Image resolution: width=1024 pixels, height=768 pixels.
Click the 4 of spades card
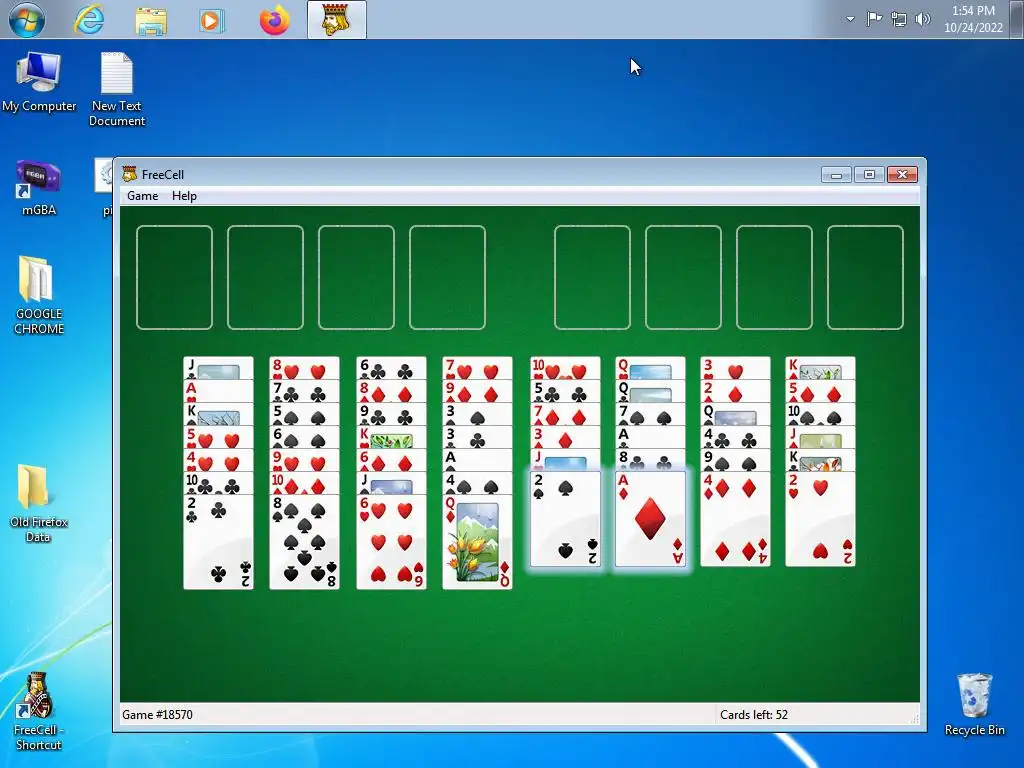click(477, 483)
